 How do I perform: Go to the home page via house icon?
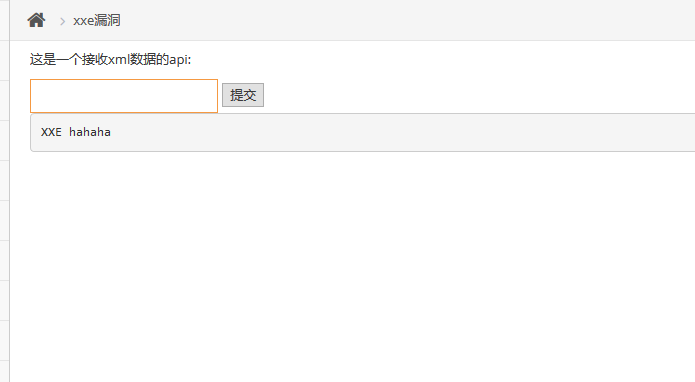(x=36, y=20)
